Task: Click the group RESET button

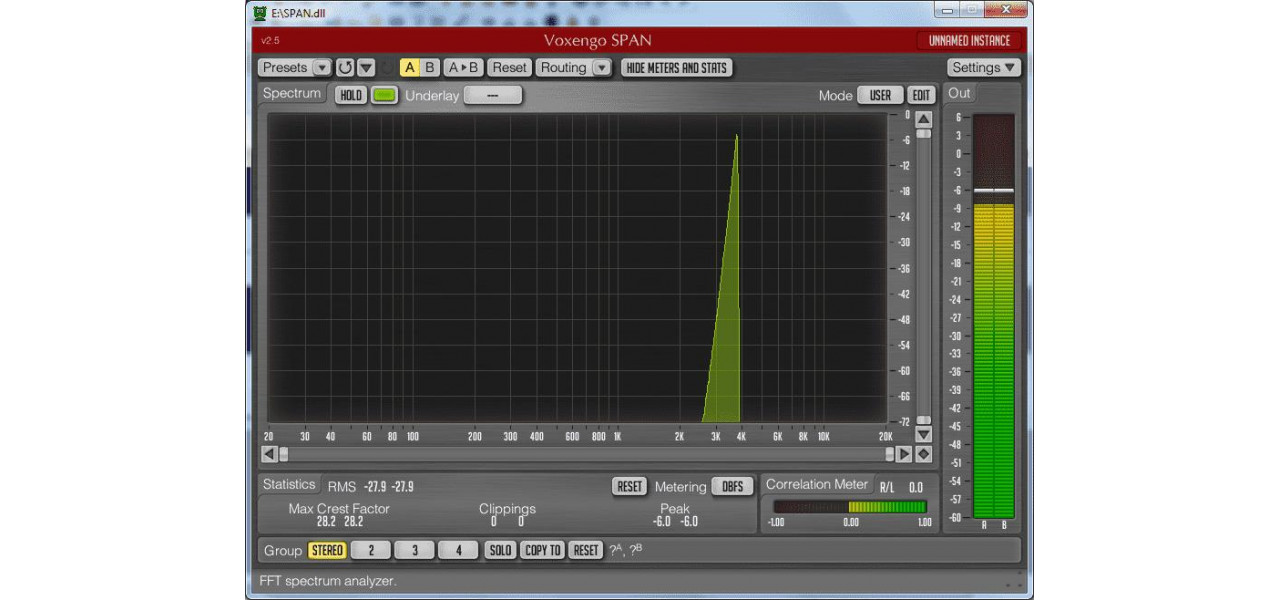Action: [586, 550]
